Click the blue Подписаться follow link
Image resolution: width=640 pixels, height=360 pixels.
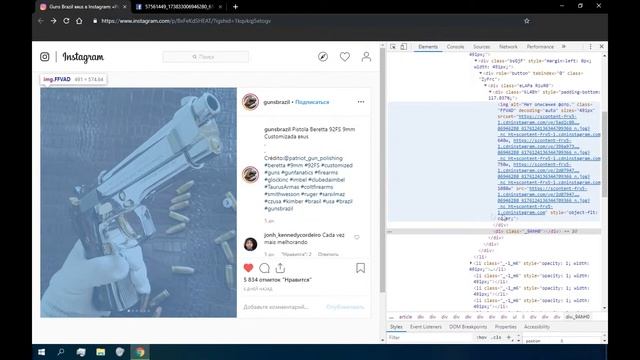312,102
